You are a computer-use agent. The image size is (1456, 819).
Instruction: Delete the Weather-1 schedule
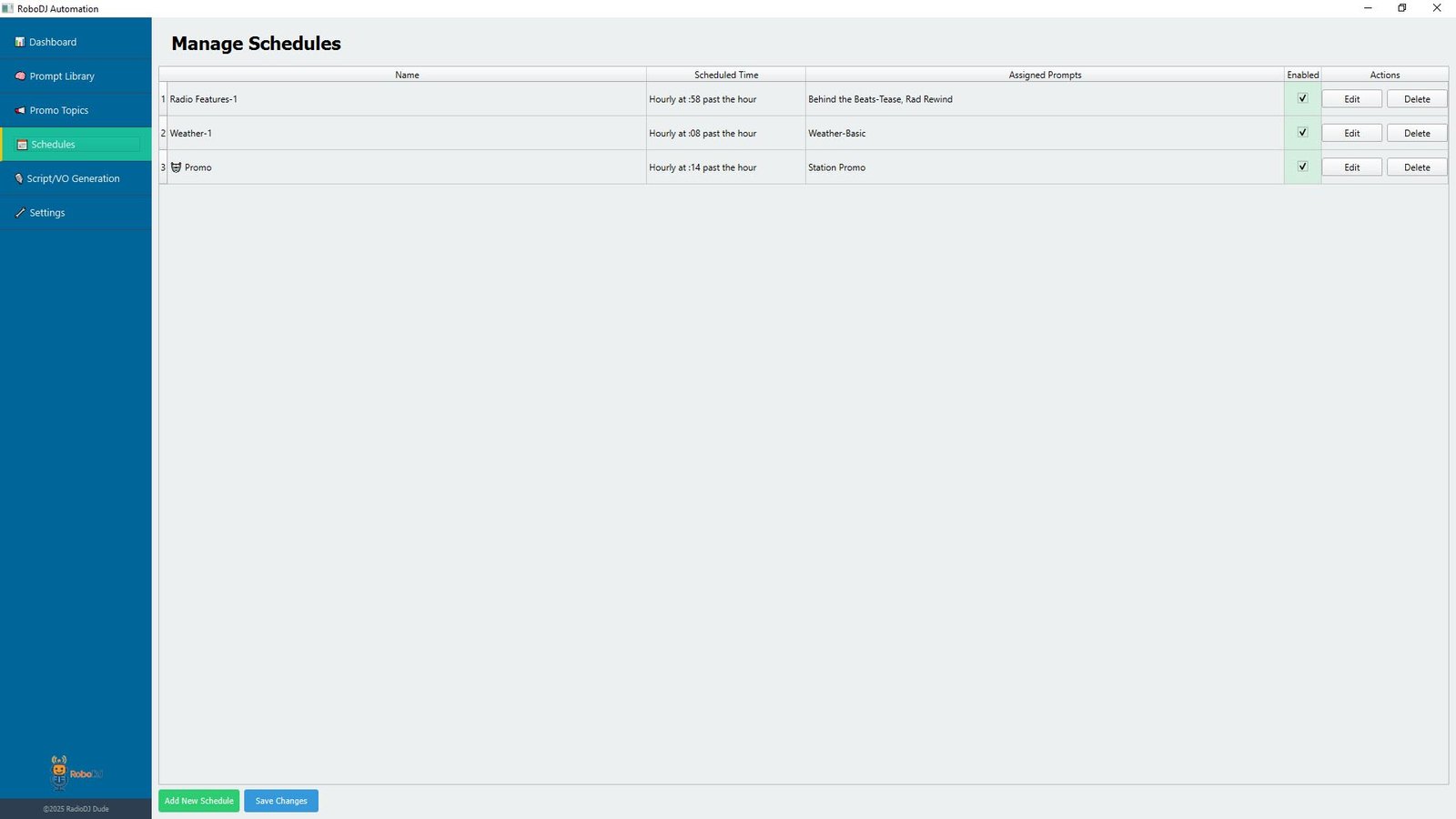point(1416,134)
